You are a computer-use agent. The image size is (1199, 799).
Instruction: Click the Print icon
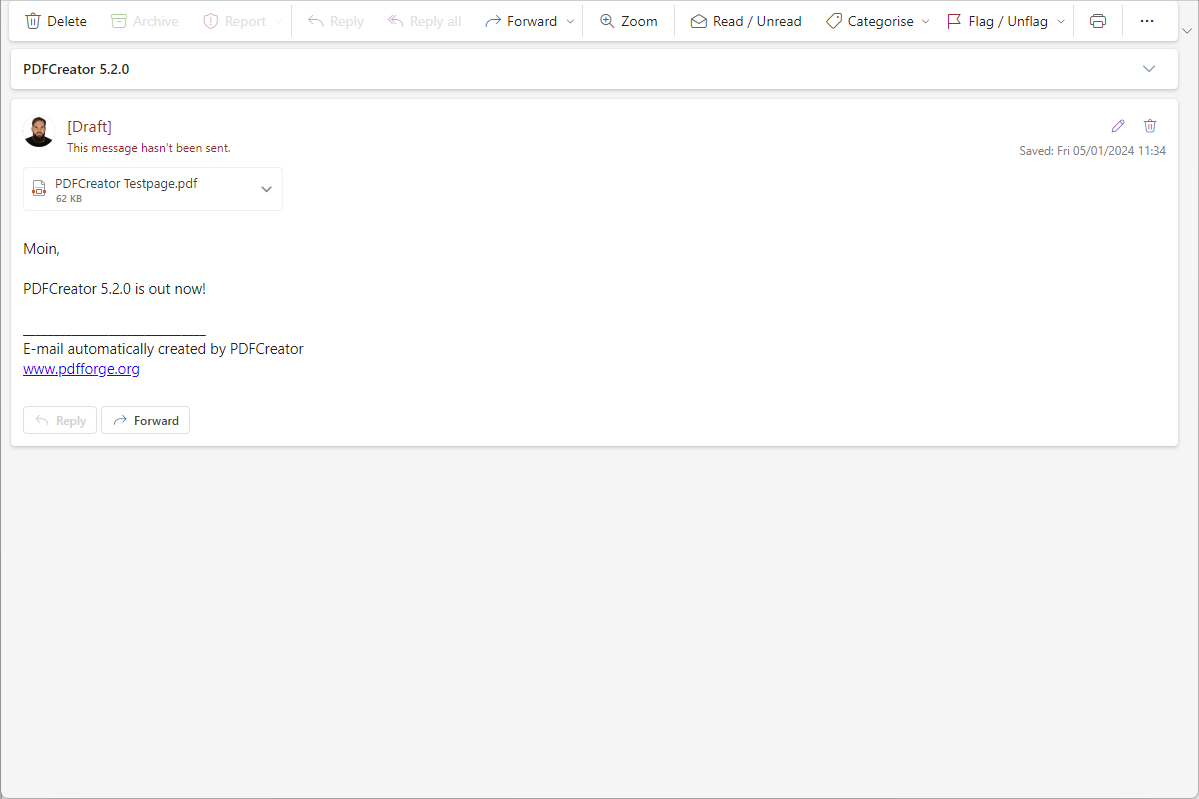pyautogui.click(x=1098, y=21)
